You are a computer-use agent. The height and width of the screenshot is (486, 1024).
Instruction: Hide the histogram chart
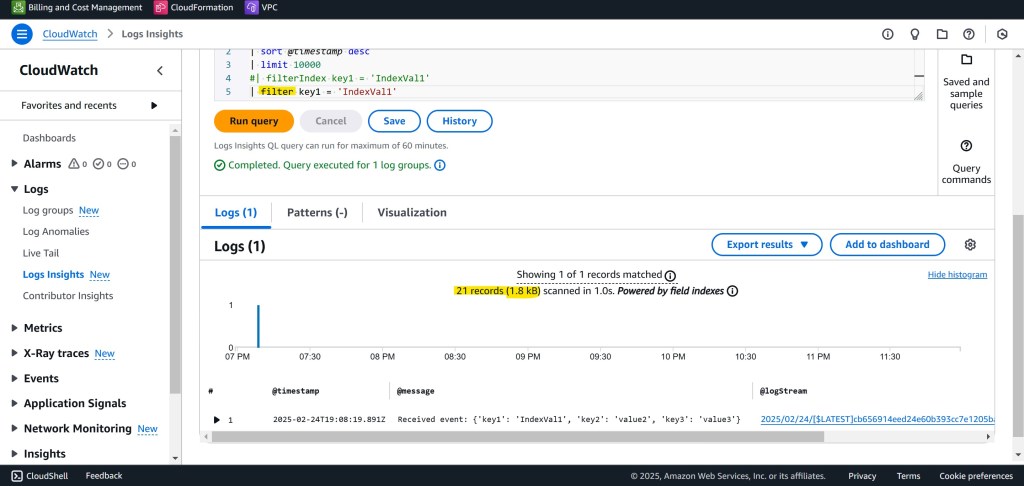[957, 275]
